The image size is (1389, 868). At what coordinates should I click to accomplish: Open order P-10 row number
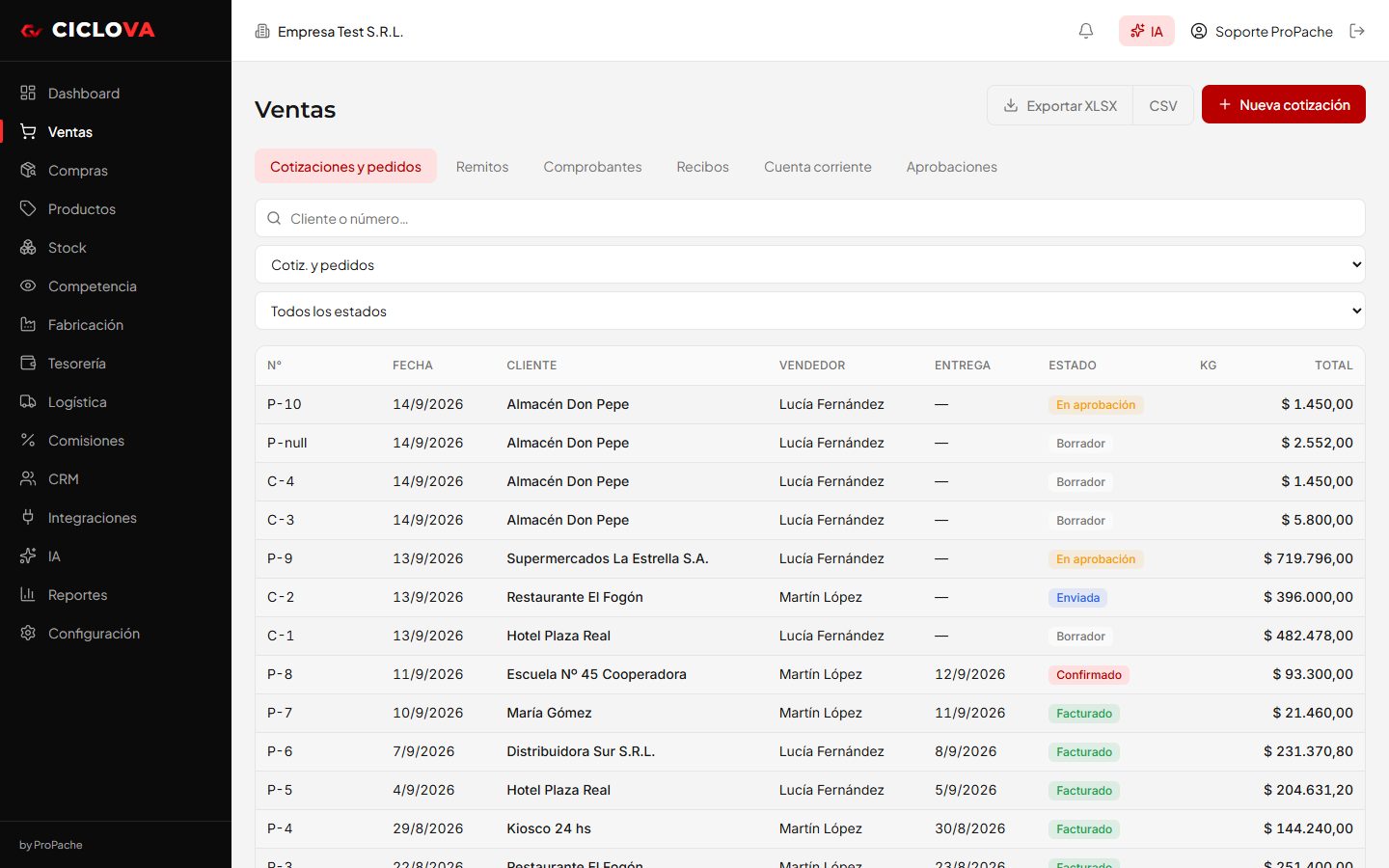[x=285, y=404]
